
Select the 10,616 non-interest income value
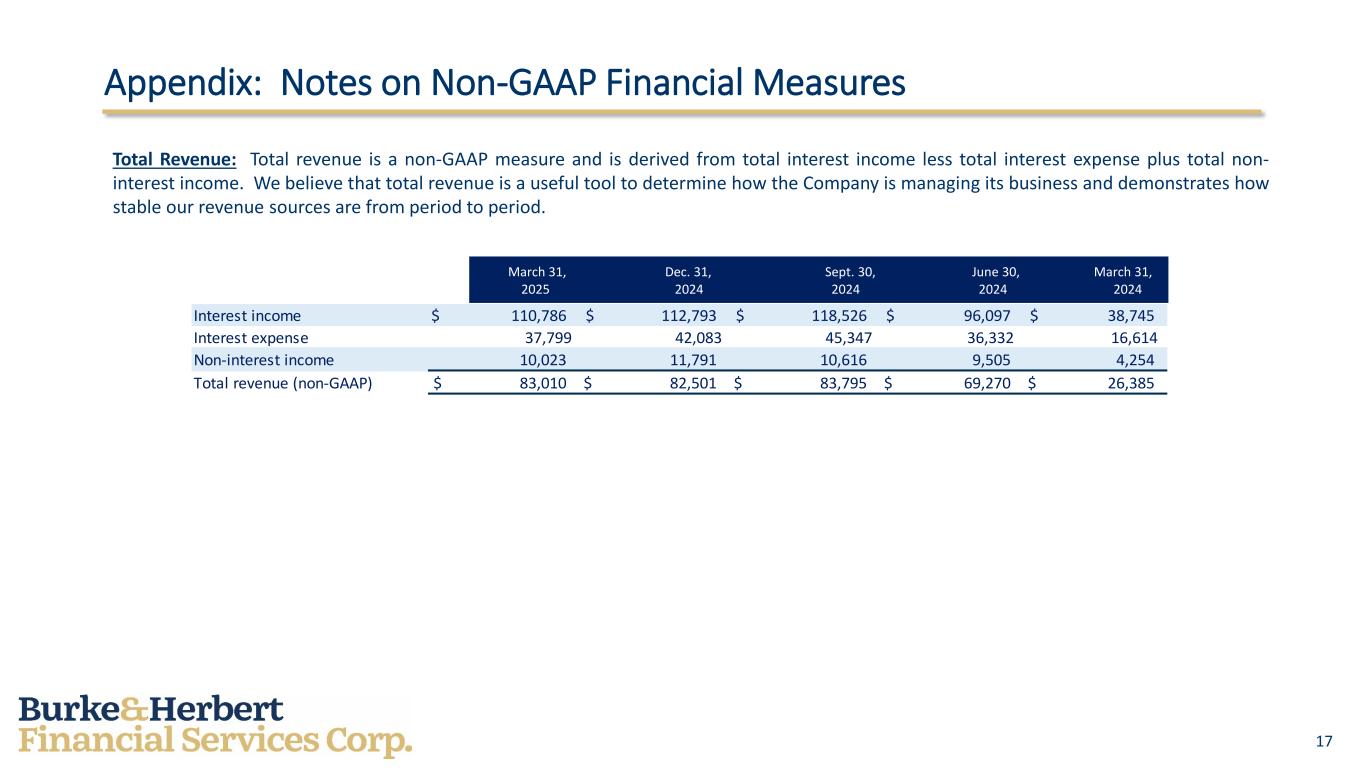point(843,360)
